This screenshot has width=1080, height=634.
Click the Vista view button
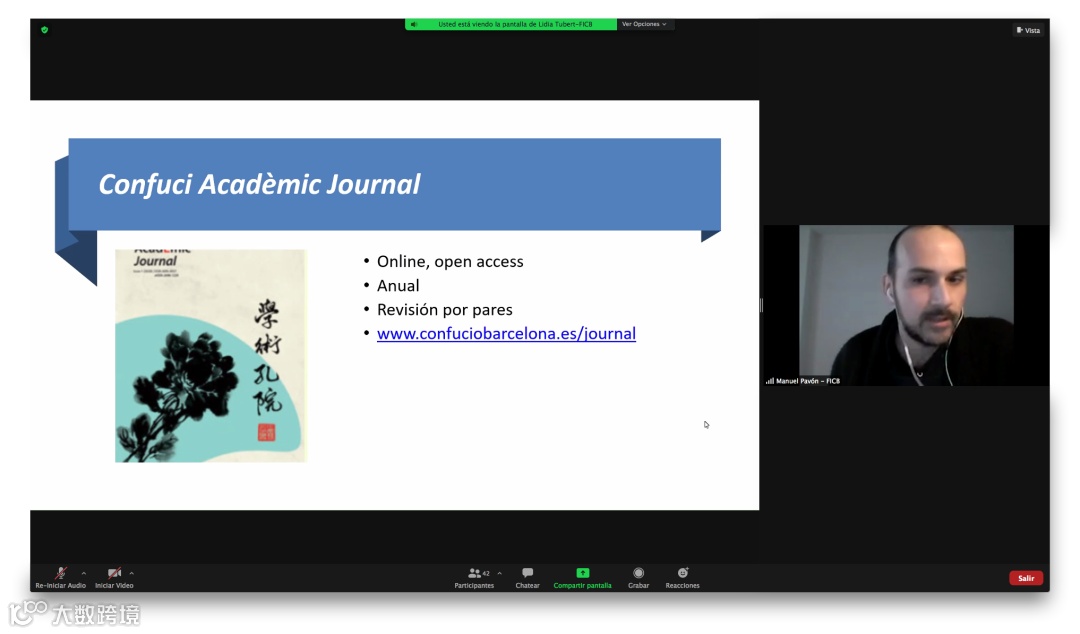click(x=1028, y=30)
